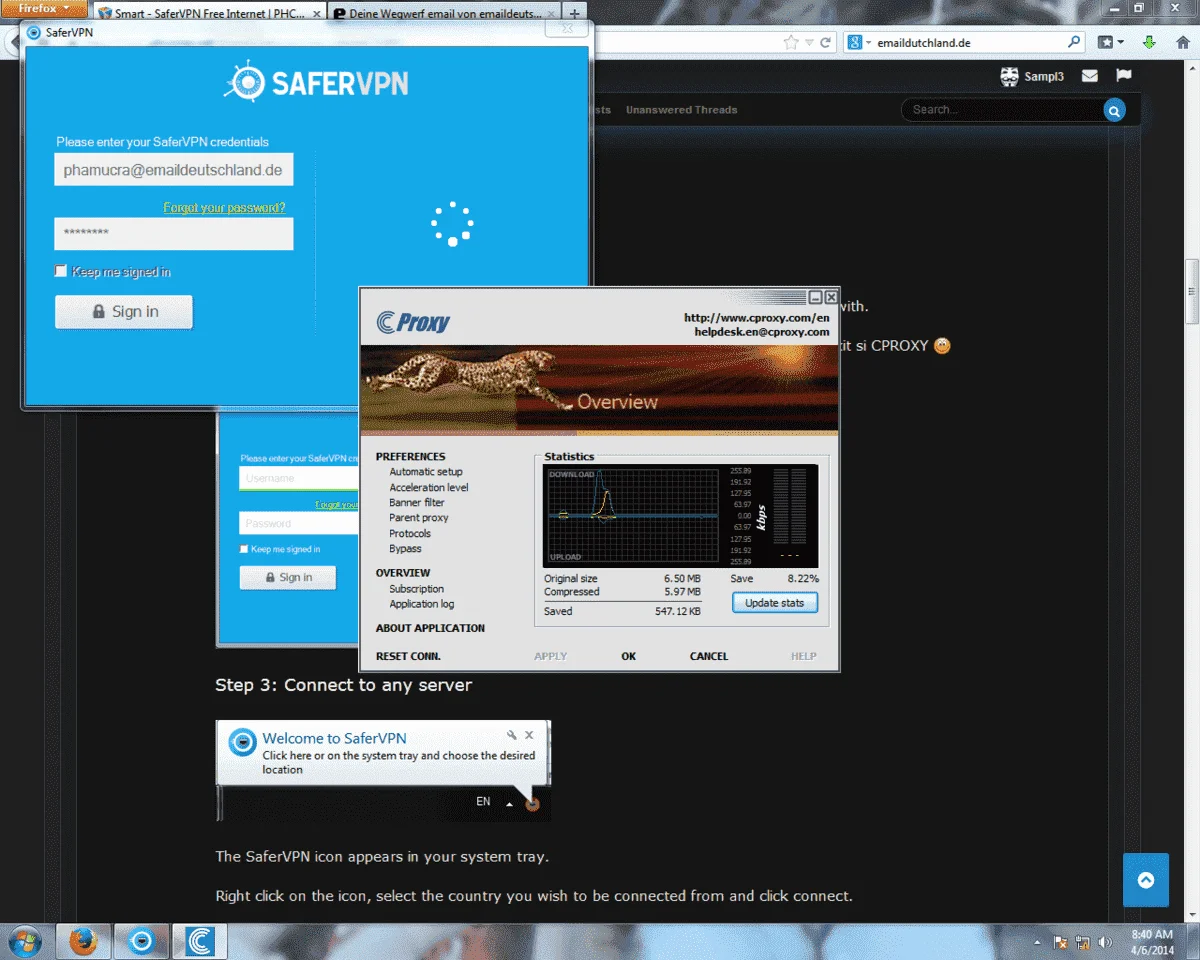Select Parent proxy in CProxy
The width and height of the screenshot is (1200, 960).
(x=419, y=518)
